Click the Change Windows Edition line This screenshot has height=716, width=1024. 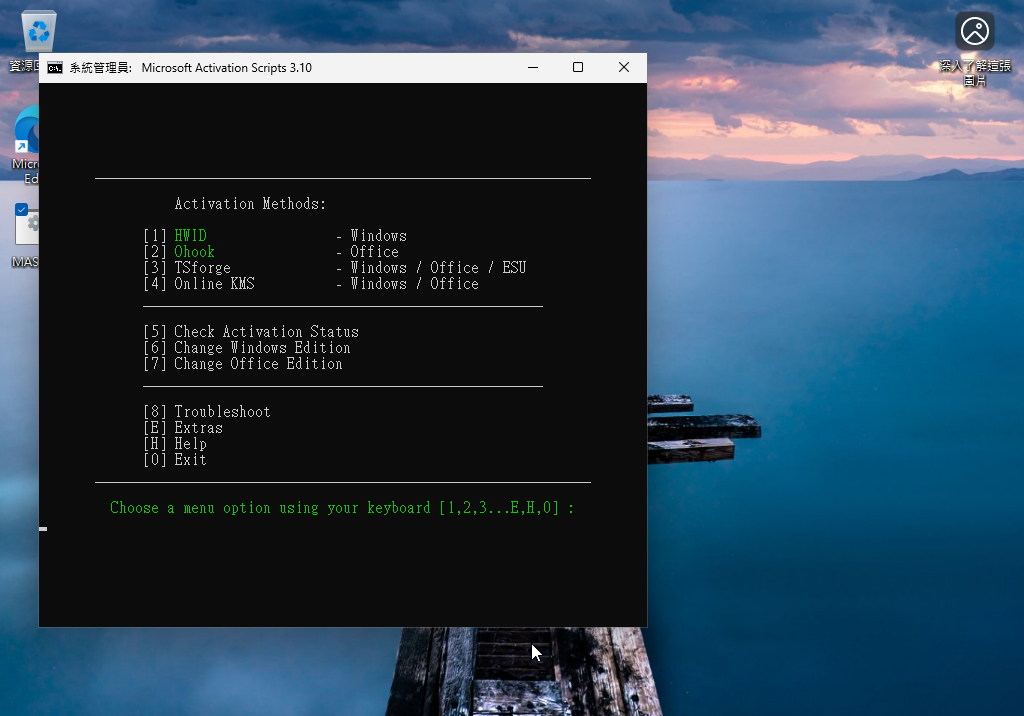coord(261,348)
